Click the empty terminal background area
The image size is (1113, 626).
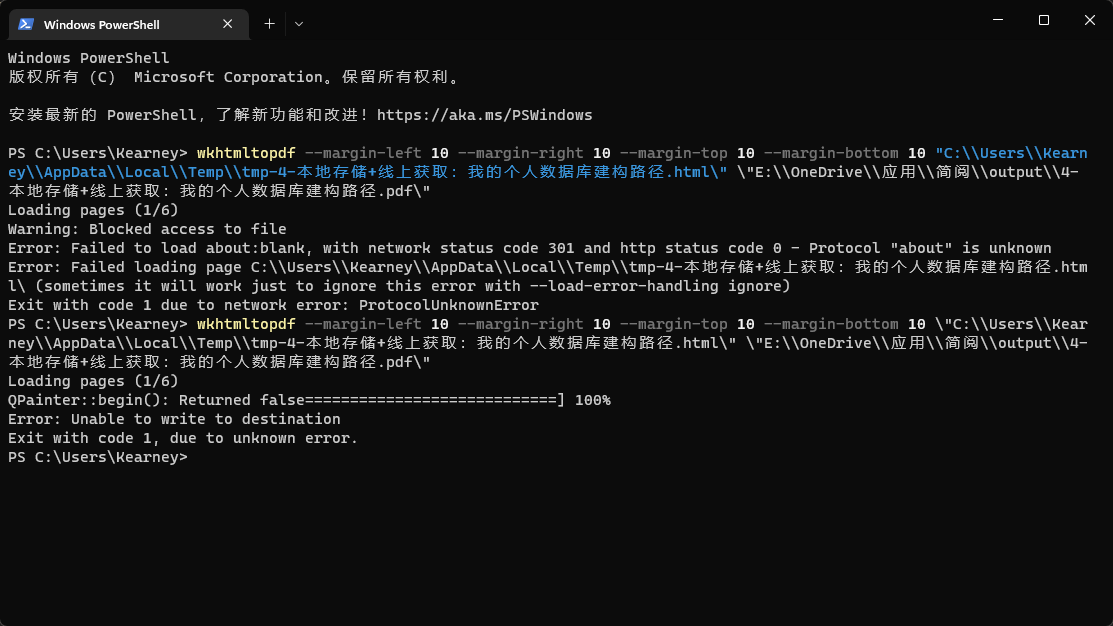556,550
